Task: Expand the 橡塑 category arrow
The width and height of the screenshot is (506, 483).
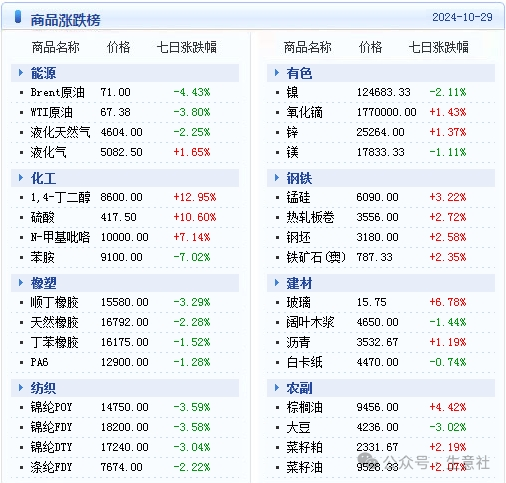Action: pos(21,283)
